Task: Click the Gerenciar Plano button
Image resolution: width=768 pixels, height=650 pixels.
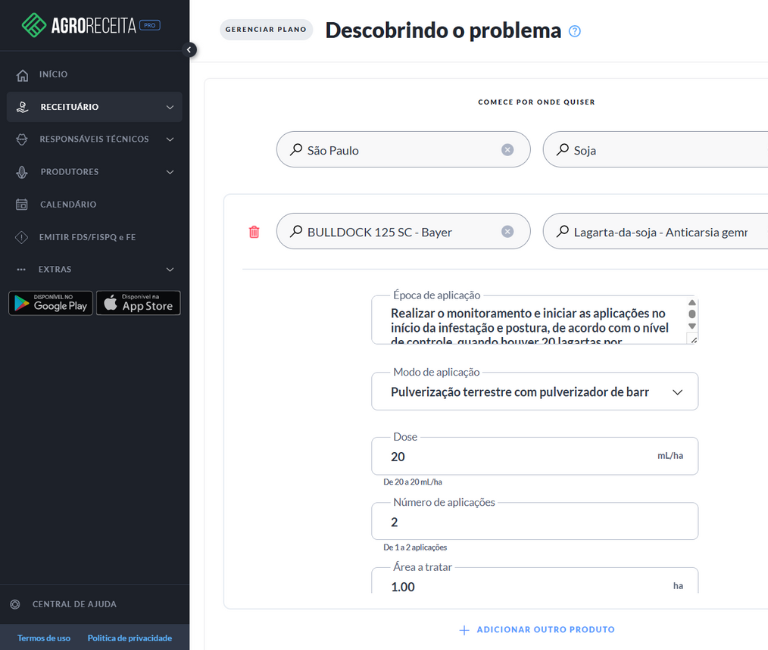Action: [x=266, y=30]
